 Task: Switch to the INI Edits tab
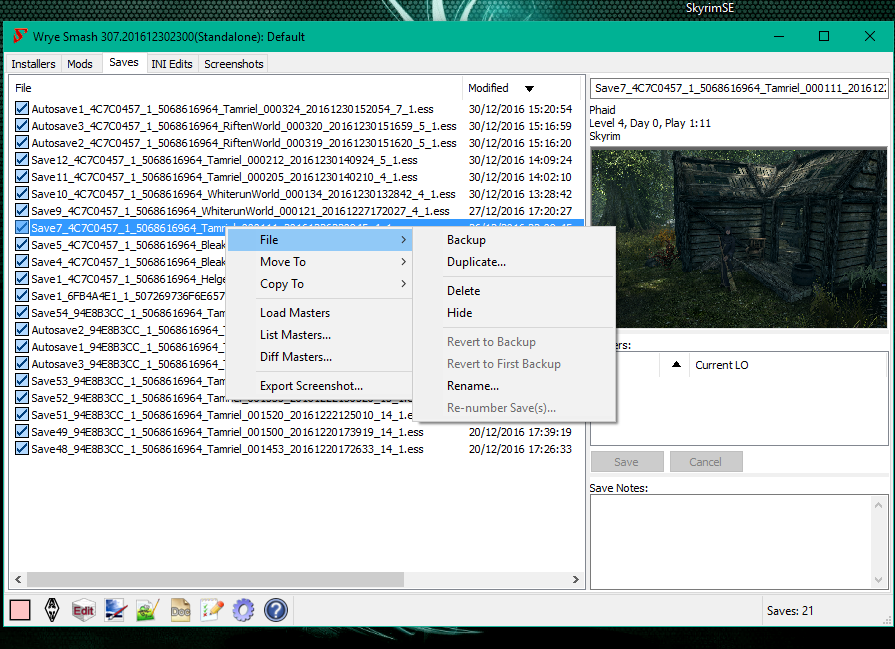click(171, 64)
